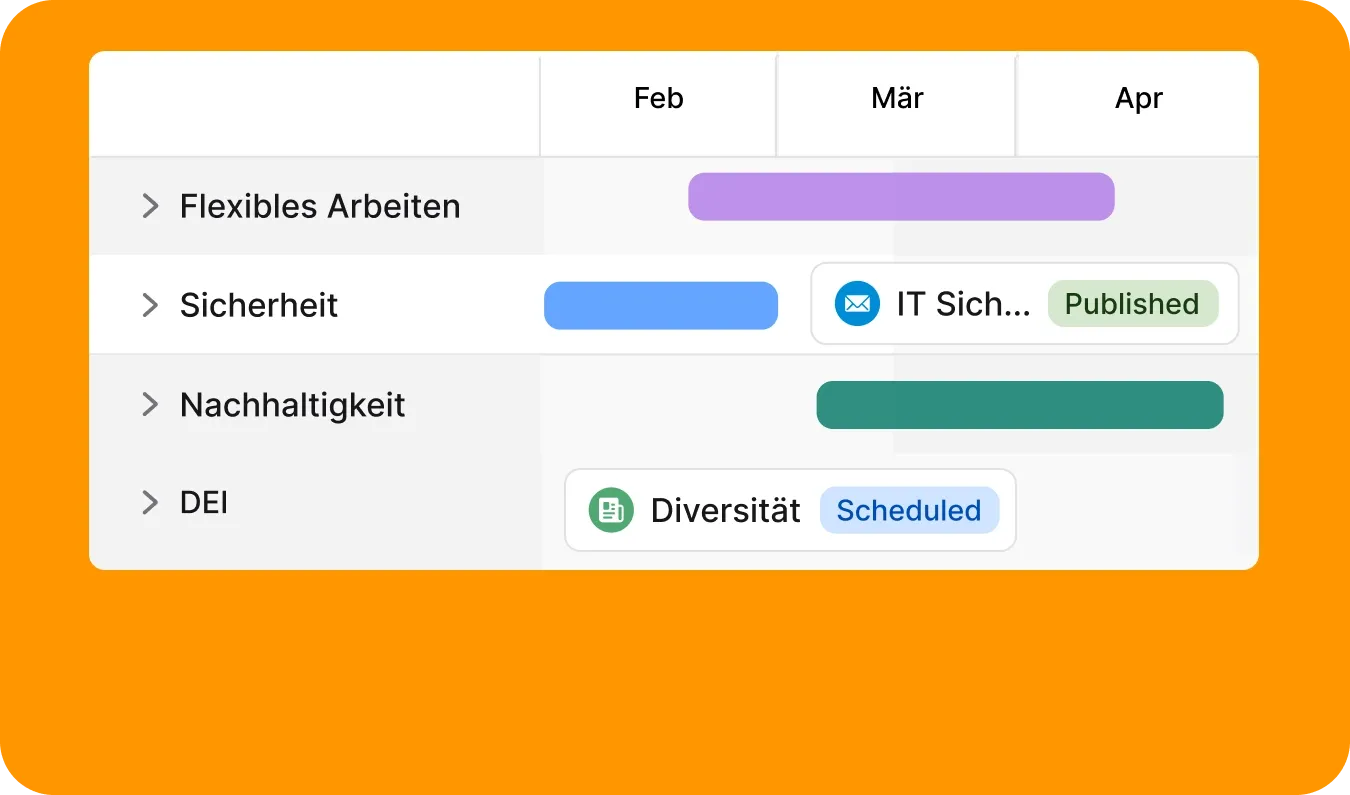Click the Published status badge
Image resolution: width=1350 pixels, height=795 pixels.
click(1133, 304)
